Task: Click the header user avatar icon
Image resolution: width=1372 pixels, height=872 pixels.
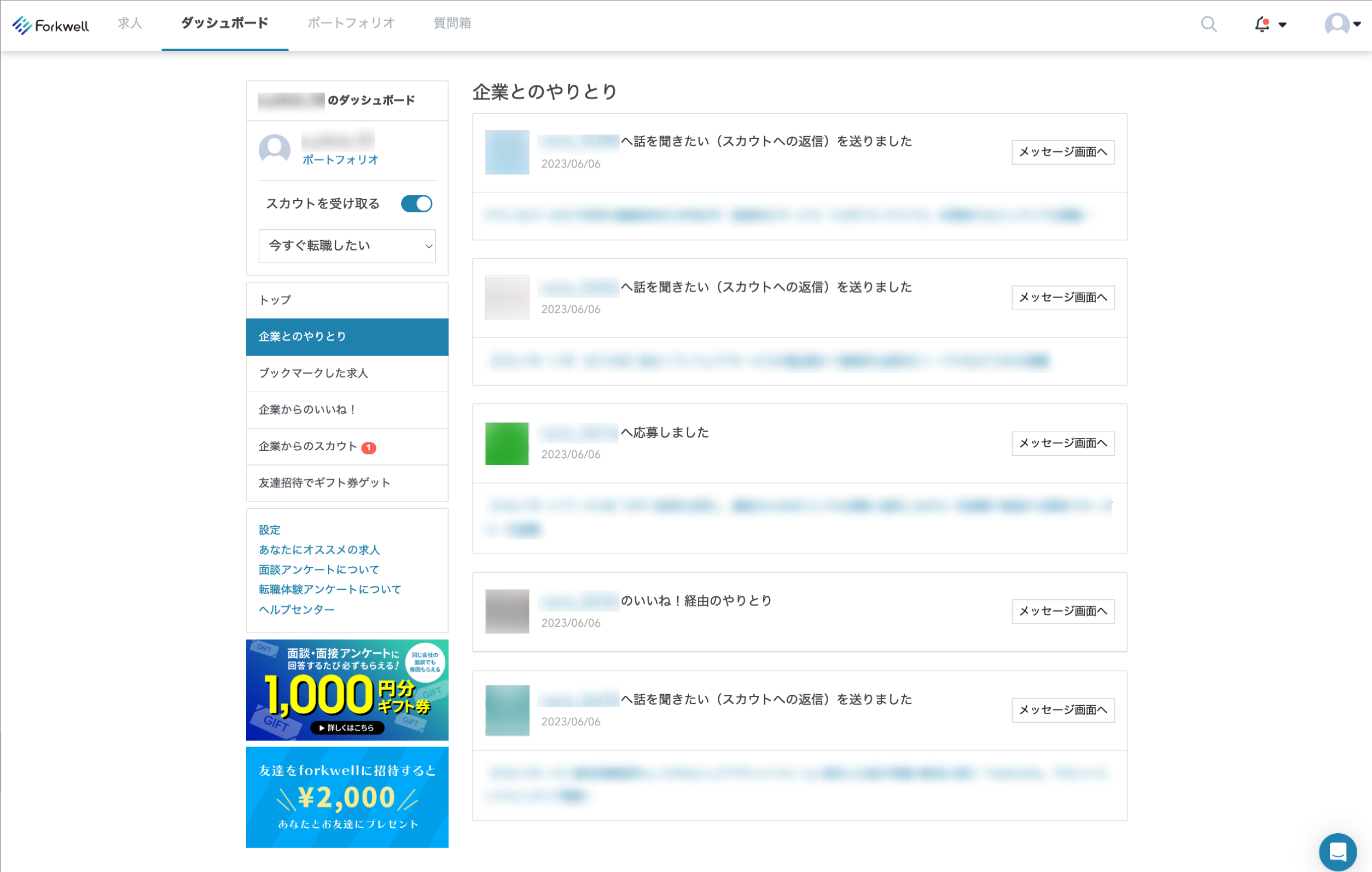Action: pyautogui.click(x=1336, y=24)
